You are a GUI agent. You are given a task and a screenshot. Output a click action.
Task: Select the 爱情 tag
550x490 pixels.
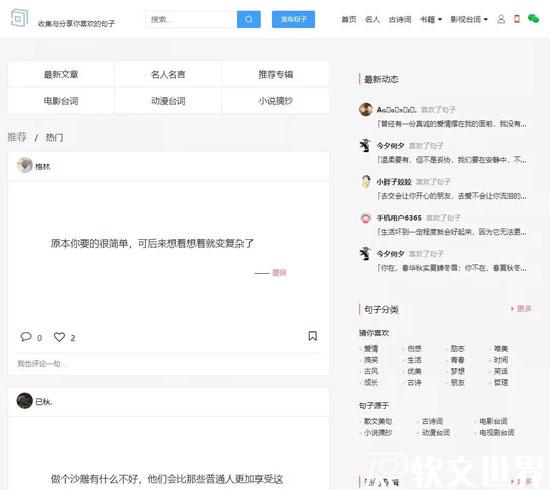pyautogui.click(x=371, y=349)
